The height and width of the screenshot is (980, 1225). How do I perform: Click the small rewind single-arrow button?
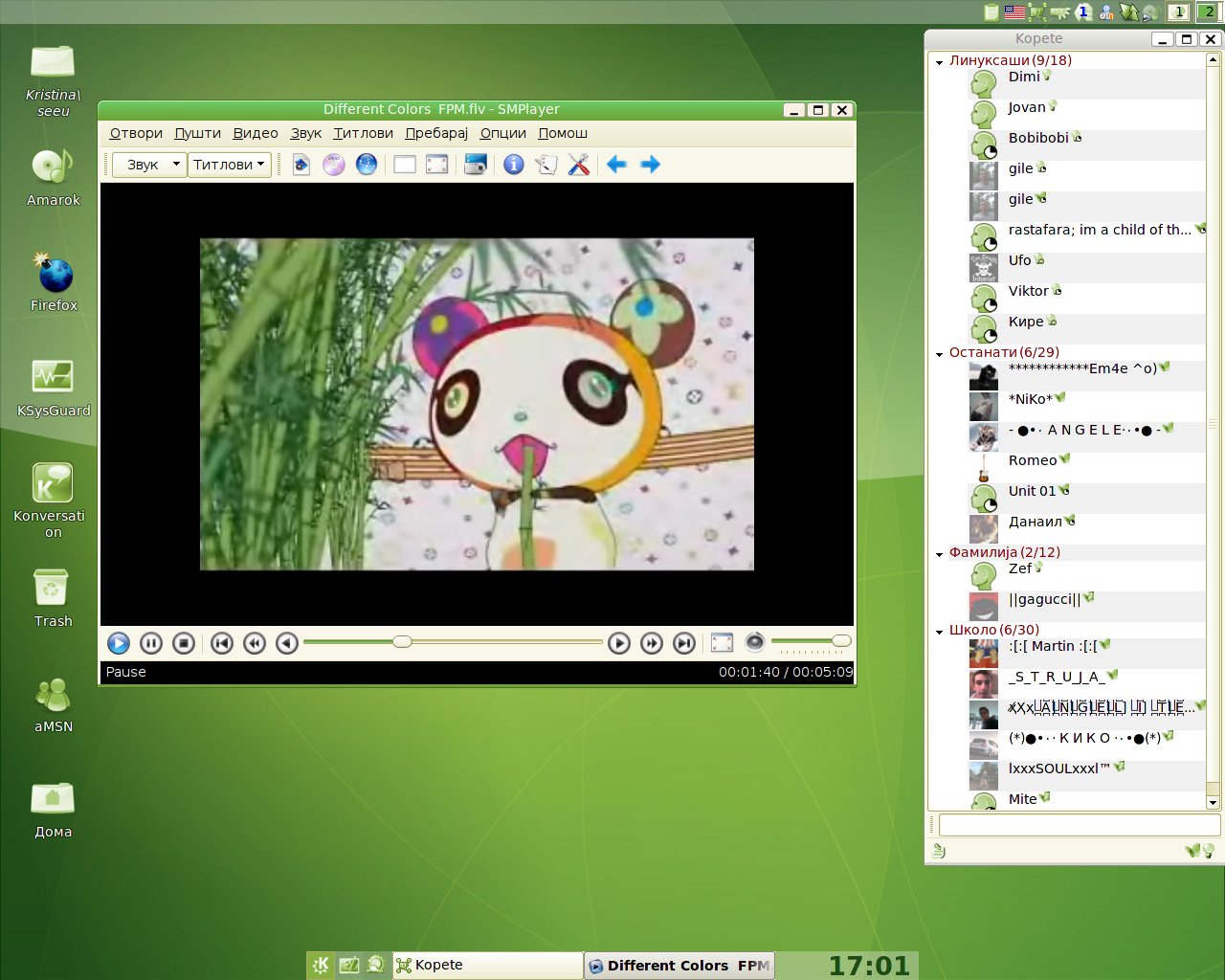coord(287,643)
